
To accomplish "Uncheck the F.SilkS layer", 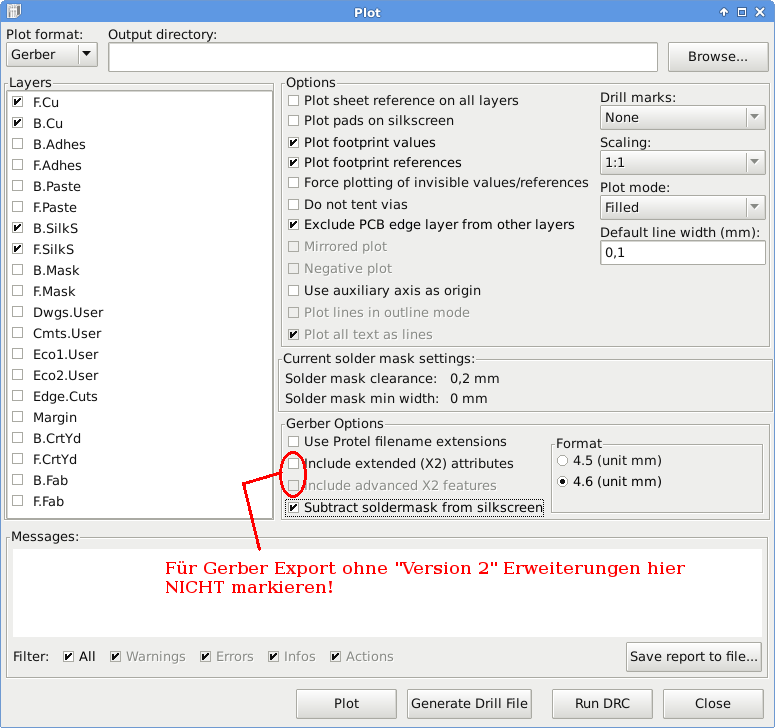I will coord(18,249).
